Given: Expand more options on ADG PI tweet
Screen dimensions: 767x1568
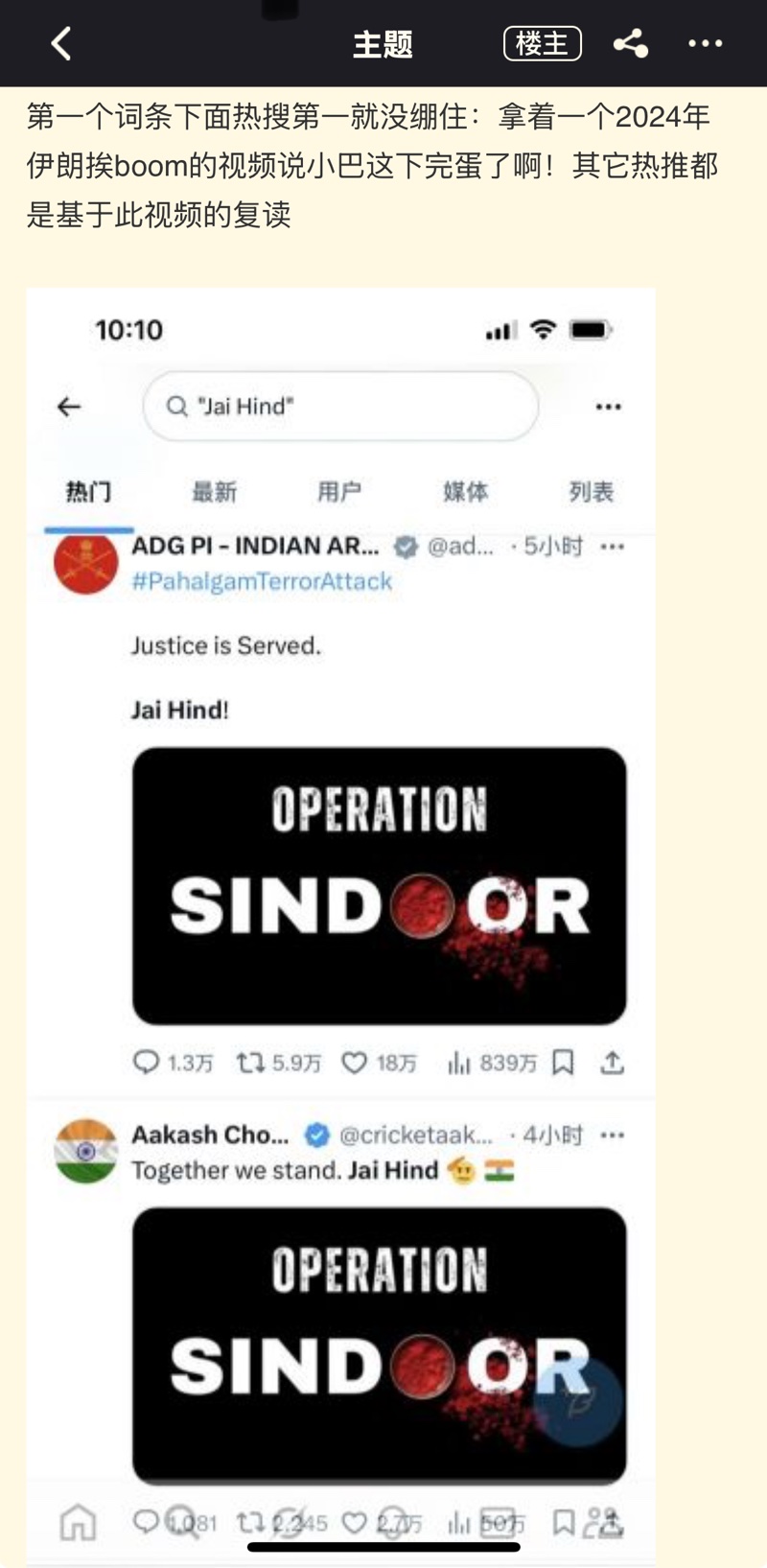Looking at the screenshot, I should (613, 546).
